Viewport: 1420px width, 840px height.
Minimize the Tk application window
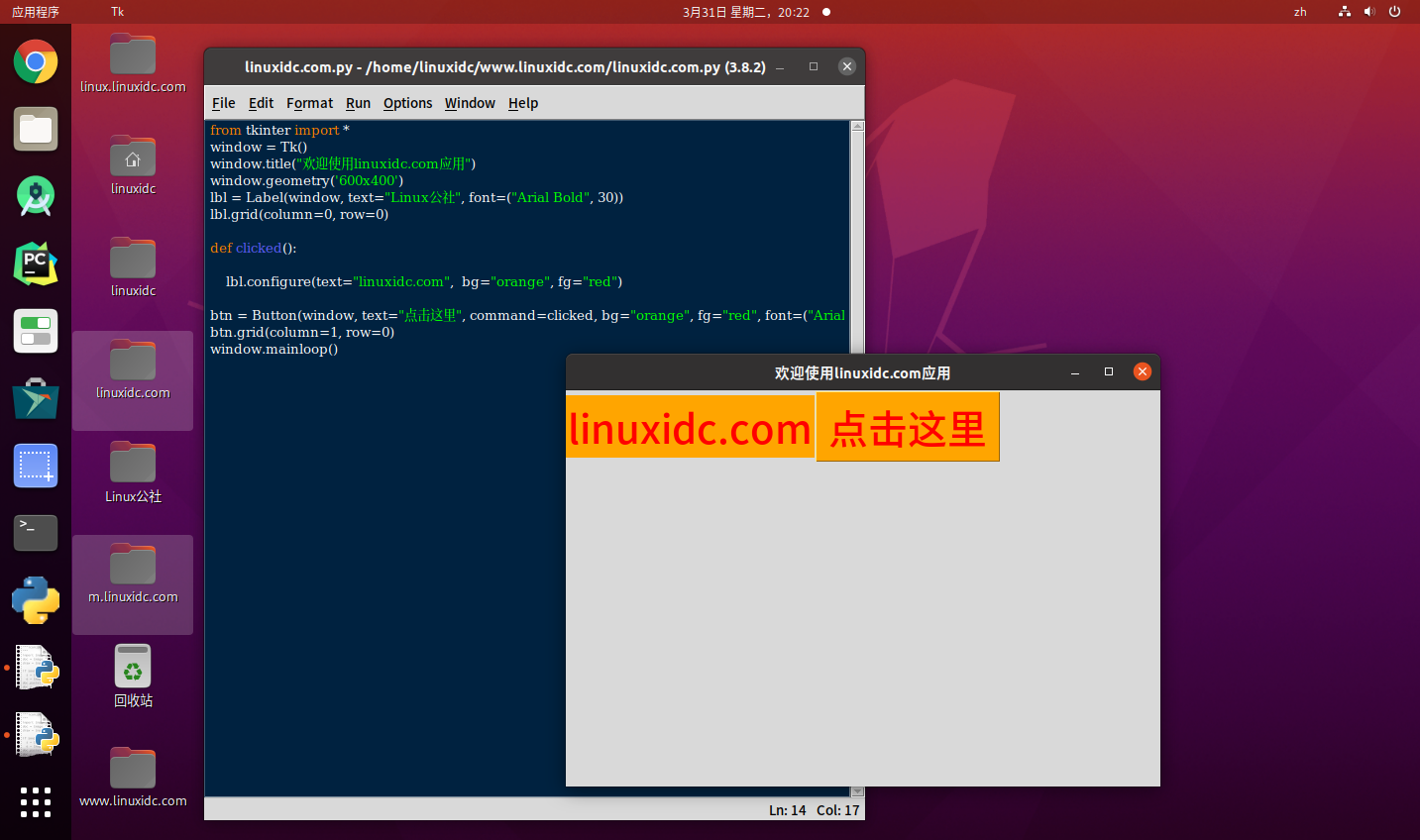(x=1075, y=372)
